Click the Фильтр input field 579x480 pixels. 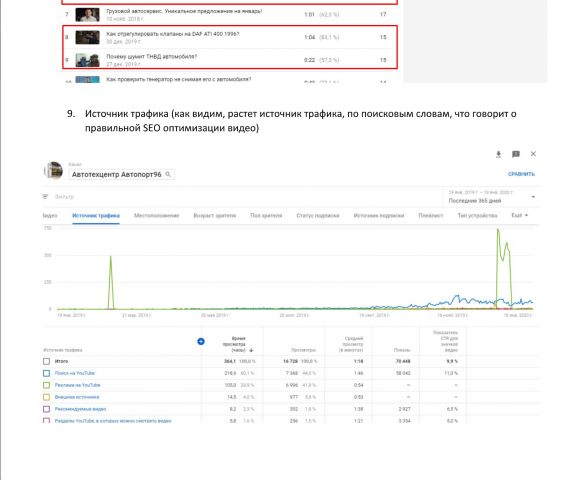coord(64,197)
